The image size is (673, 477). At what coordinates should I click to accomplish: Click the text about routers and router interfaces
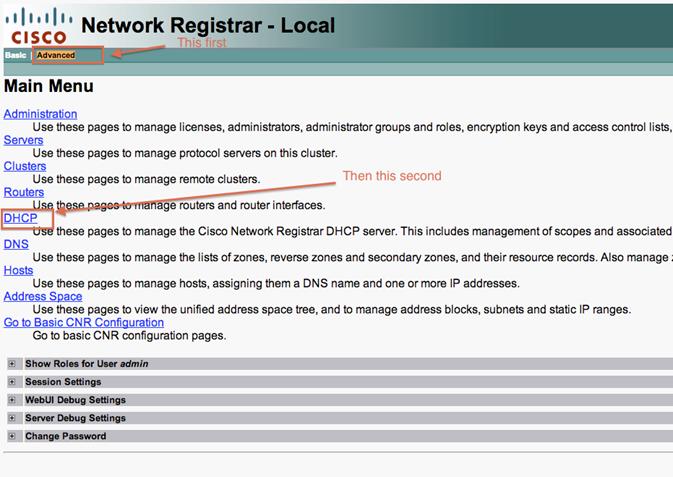click(x=179, y=205)
